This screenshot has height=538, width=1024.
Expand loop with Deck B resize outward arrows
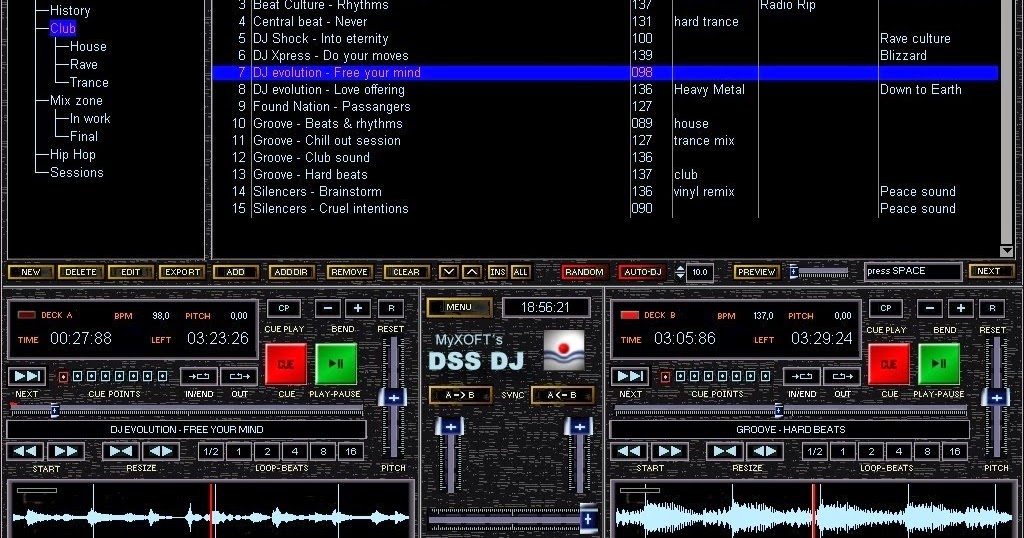pyautogui.click(x=764, y=451)
